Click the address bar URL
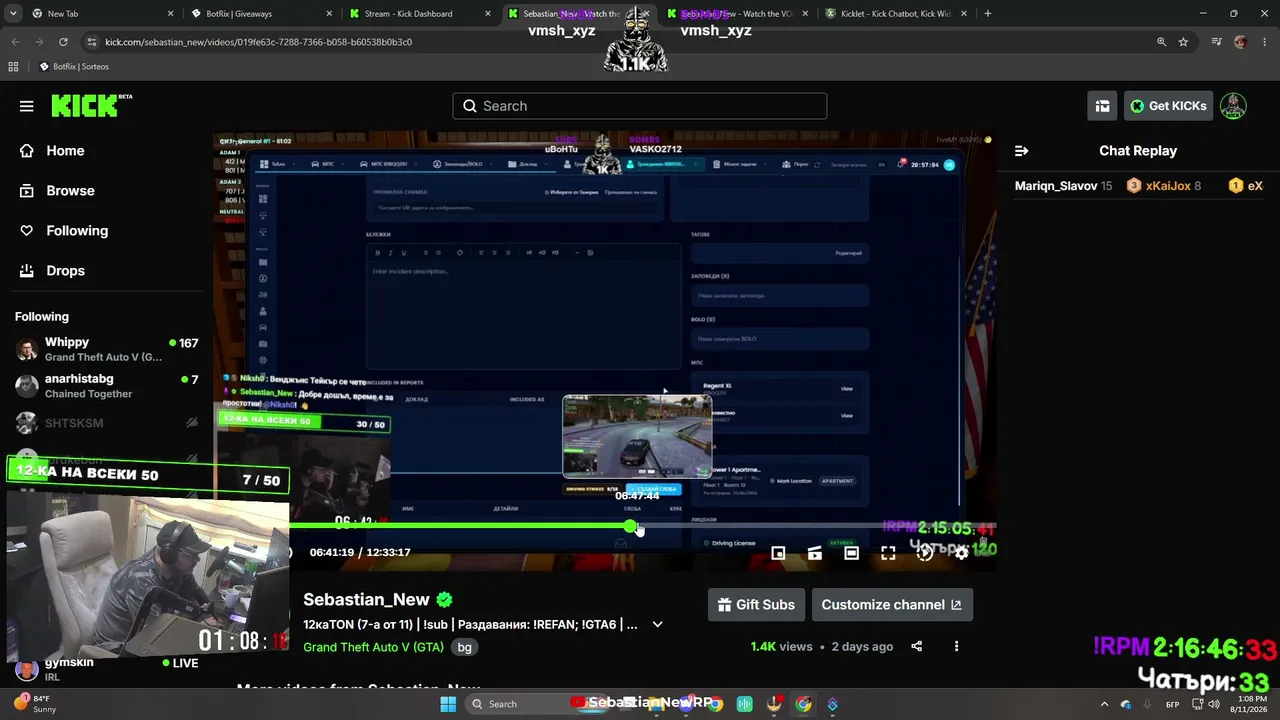 coord(258,42)
